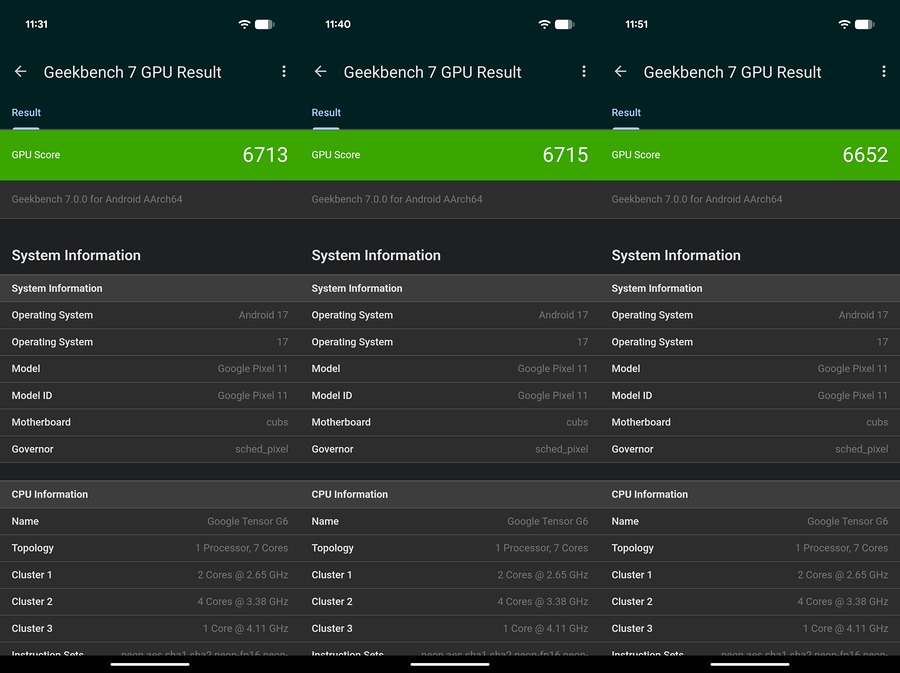Click Google Tensor G6 in 11:31 screen
Viewport: 900px width, 673px height.
(248, 522)
